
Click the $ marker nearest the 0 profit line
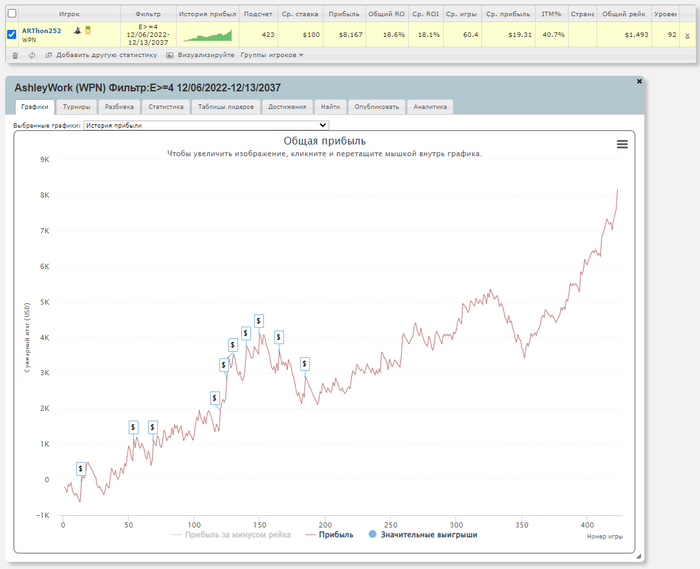(81, 469)
